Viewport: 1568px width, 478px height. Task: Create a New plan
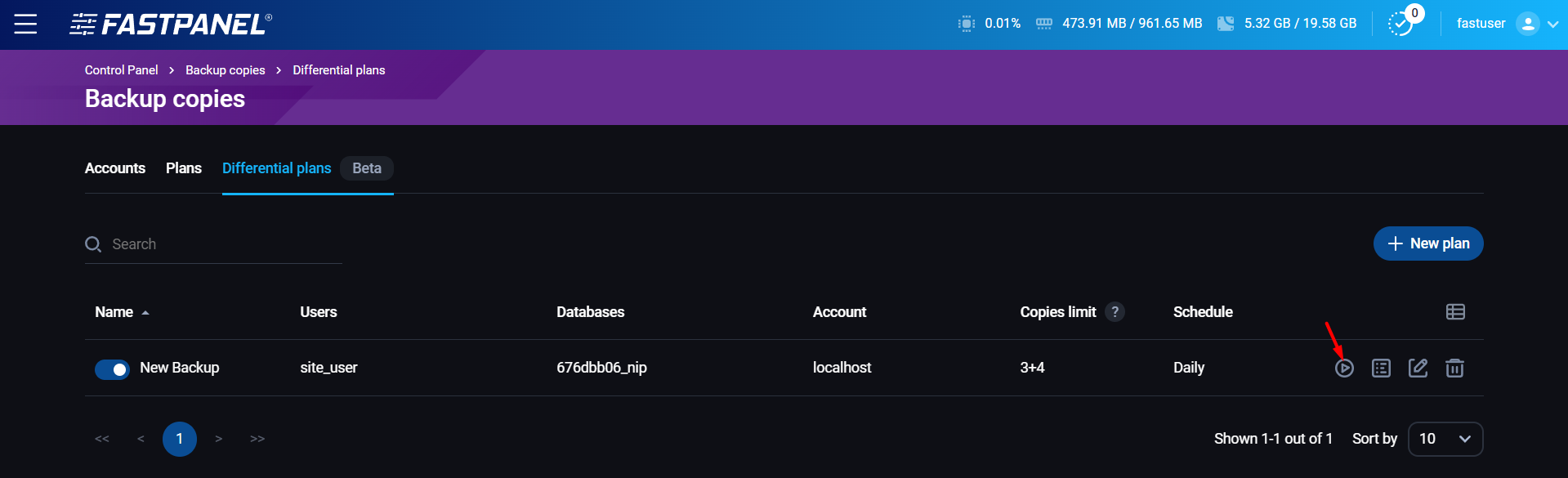pyautogui.click(x=1427, y=243)
